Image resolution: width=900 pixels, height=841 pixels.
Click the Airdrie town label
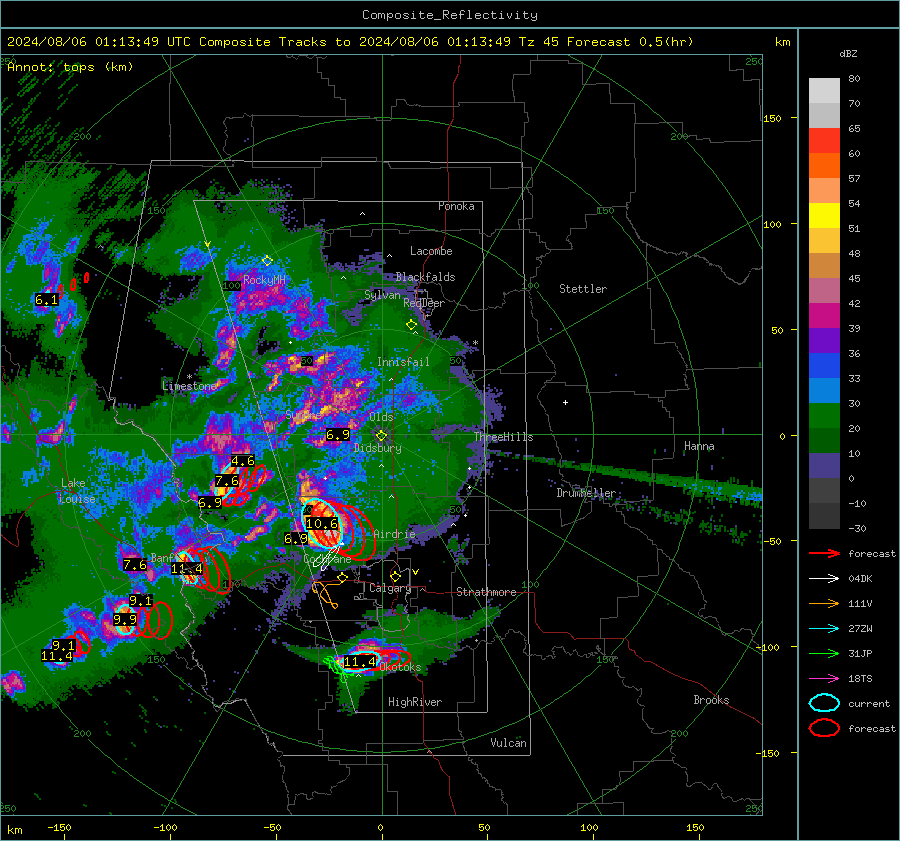coord(394,534)
